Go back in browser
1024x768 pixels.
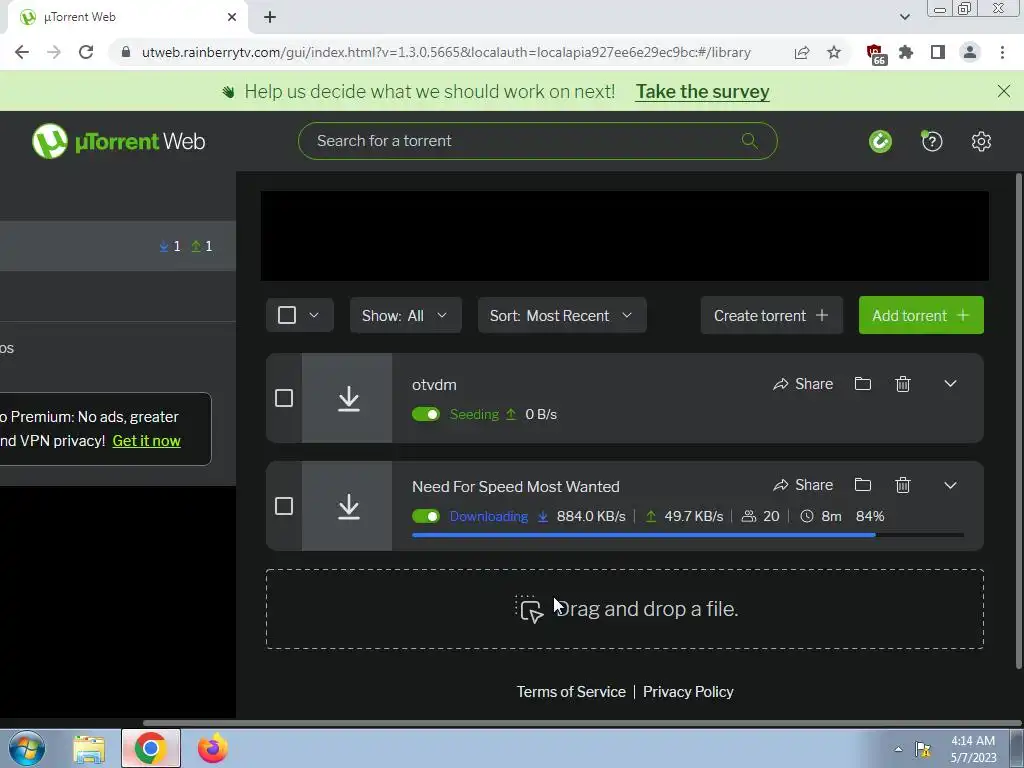coord(22,52)
